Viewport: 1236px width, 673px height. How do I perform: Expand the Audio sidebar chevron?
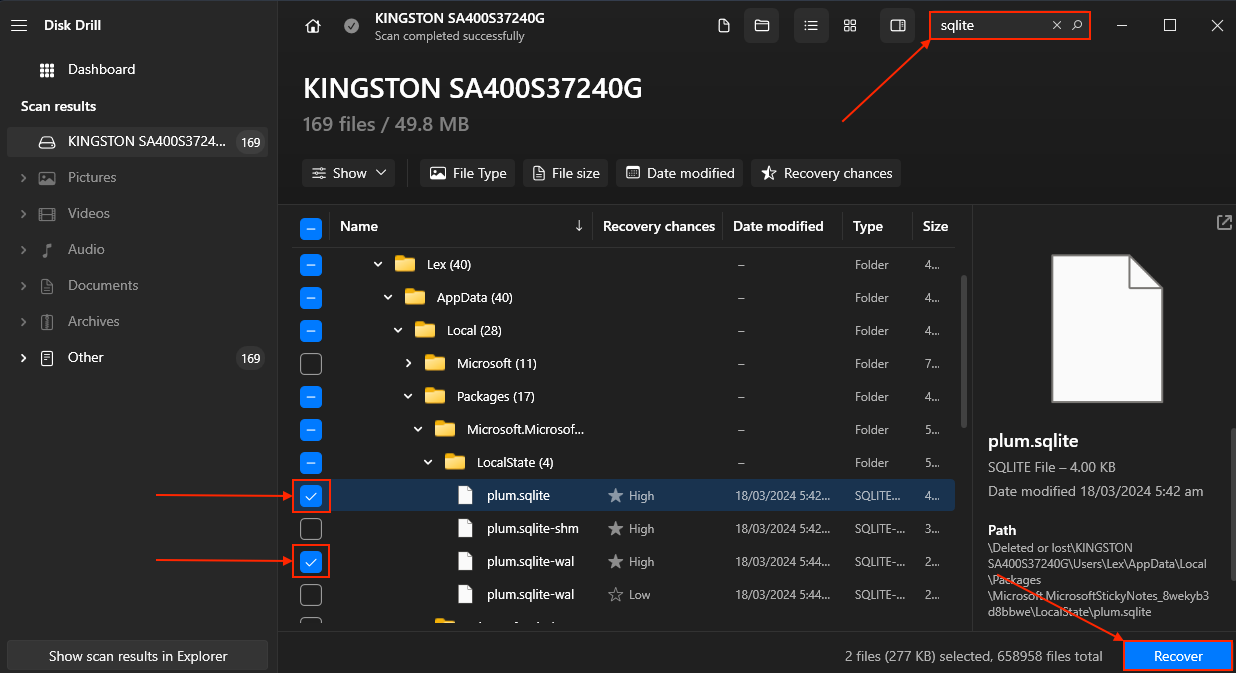click(x=23, y=249)
